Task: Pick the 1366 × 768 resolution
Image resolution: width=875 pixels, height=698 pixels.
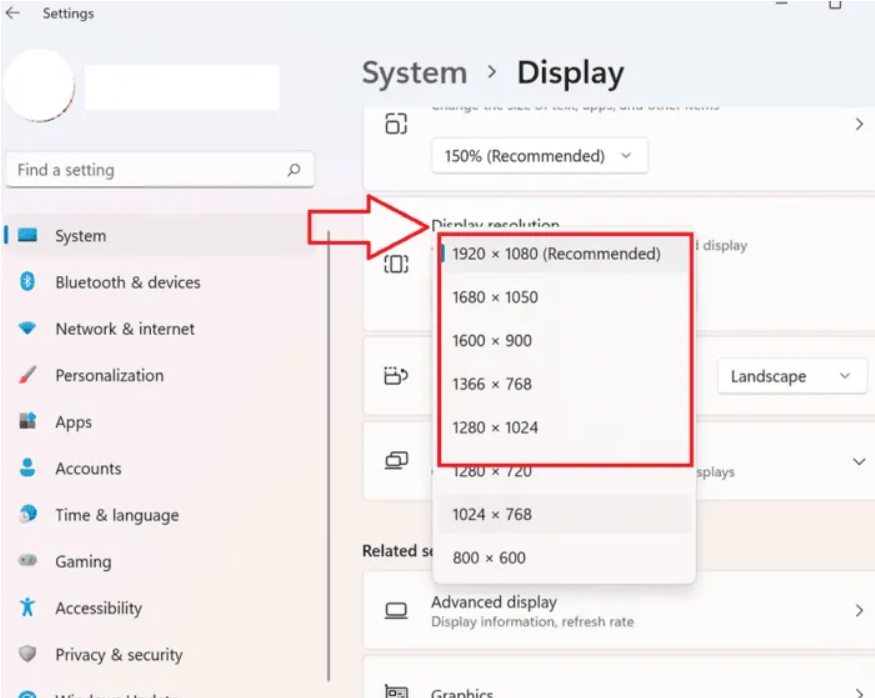Action: (492, 384)
